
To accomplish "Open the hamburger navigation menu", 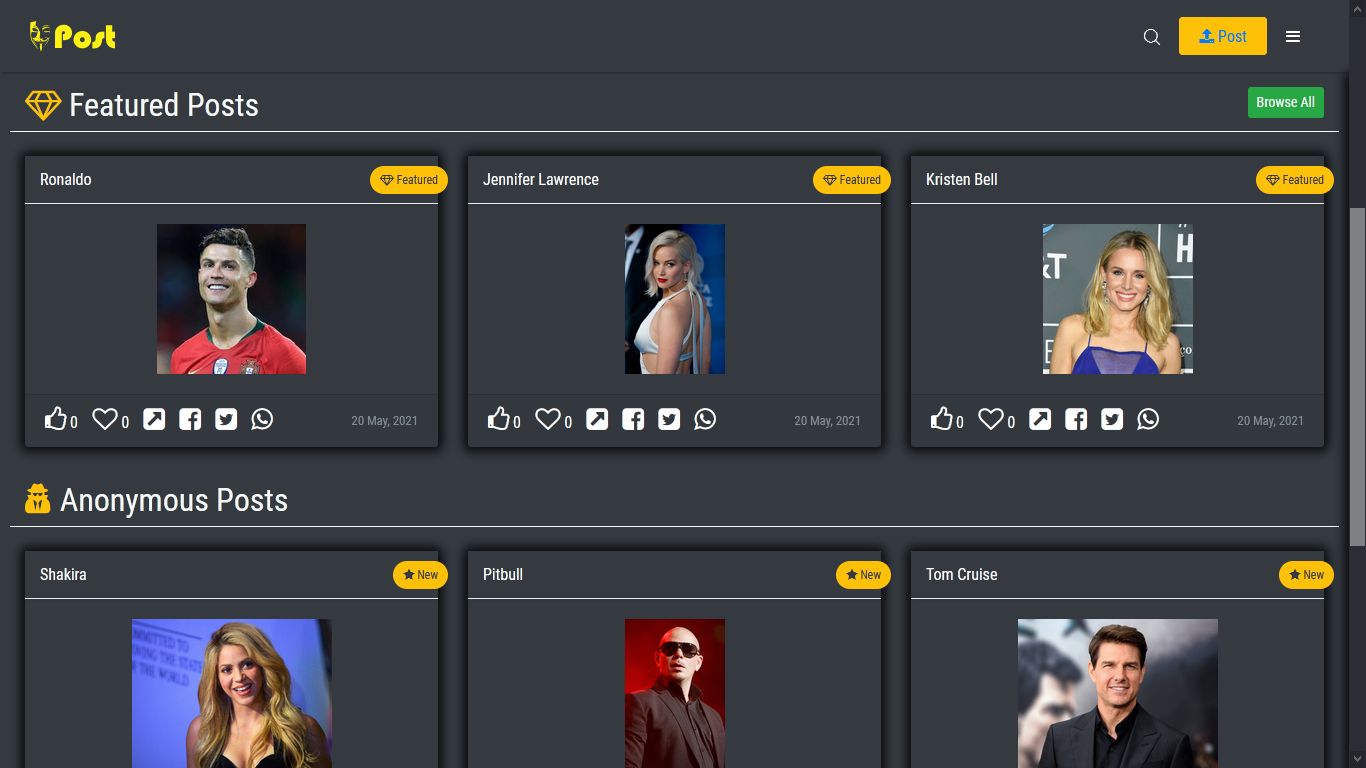I will coord(1293,36).
